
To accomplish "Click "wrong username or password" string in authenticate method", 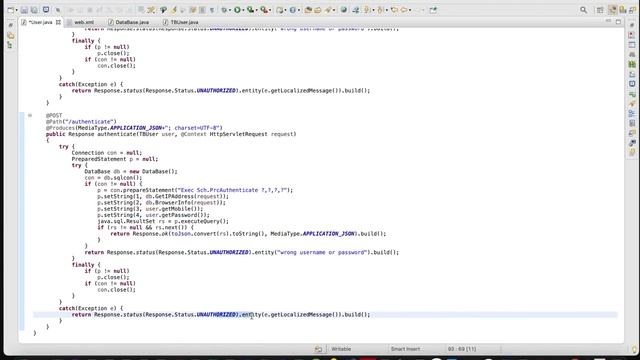I will tap(322, 253).
